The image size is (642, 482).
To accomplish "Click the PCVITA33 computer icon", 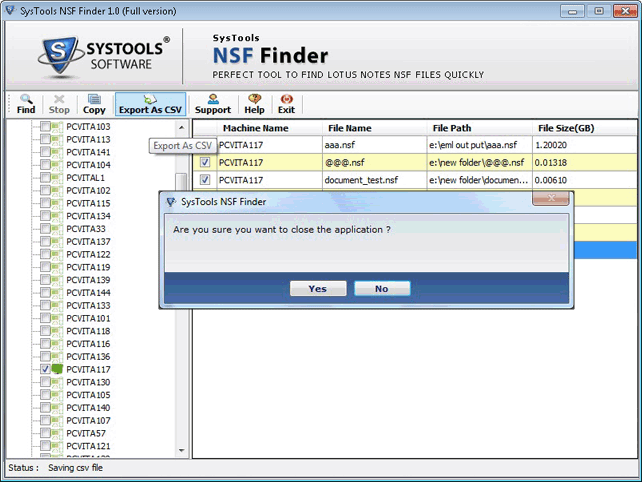I will tap(57, 229).
